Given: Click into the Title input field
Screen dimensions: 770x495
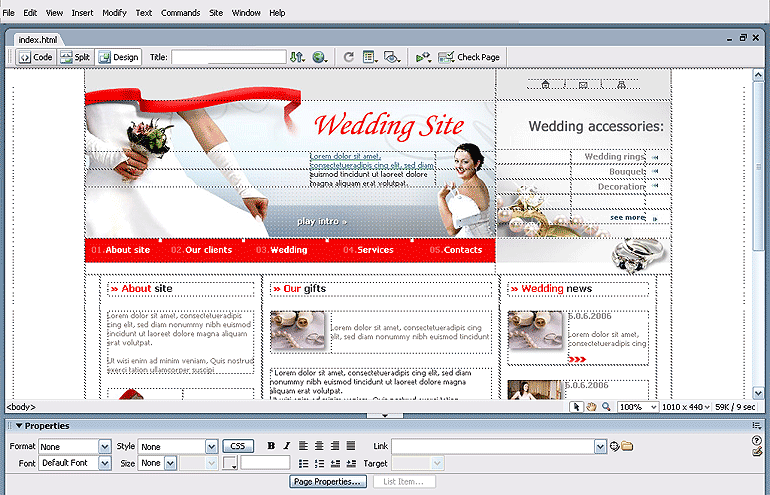Looking at the screenshot, I should 229,57.
